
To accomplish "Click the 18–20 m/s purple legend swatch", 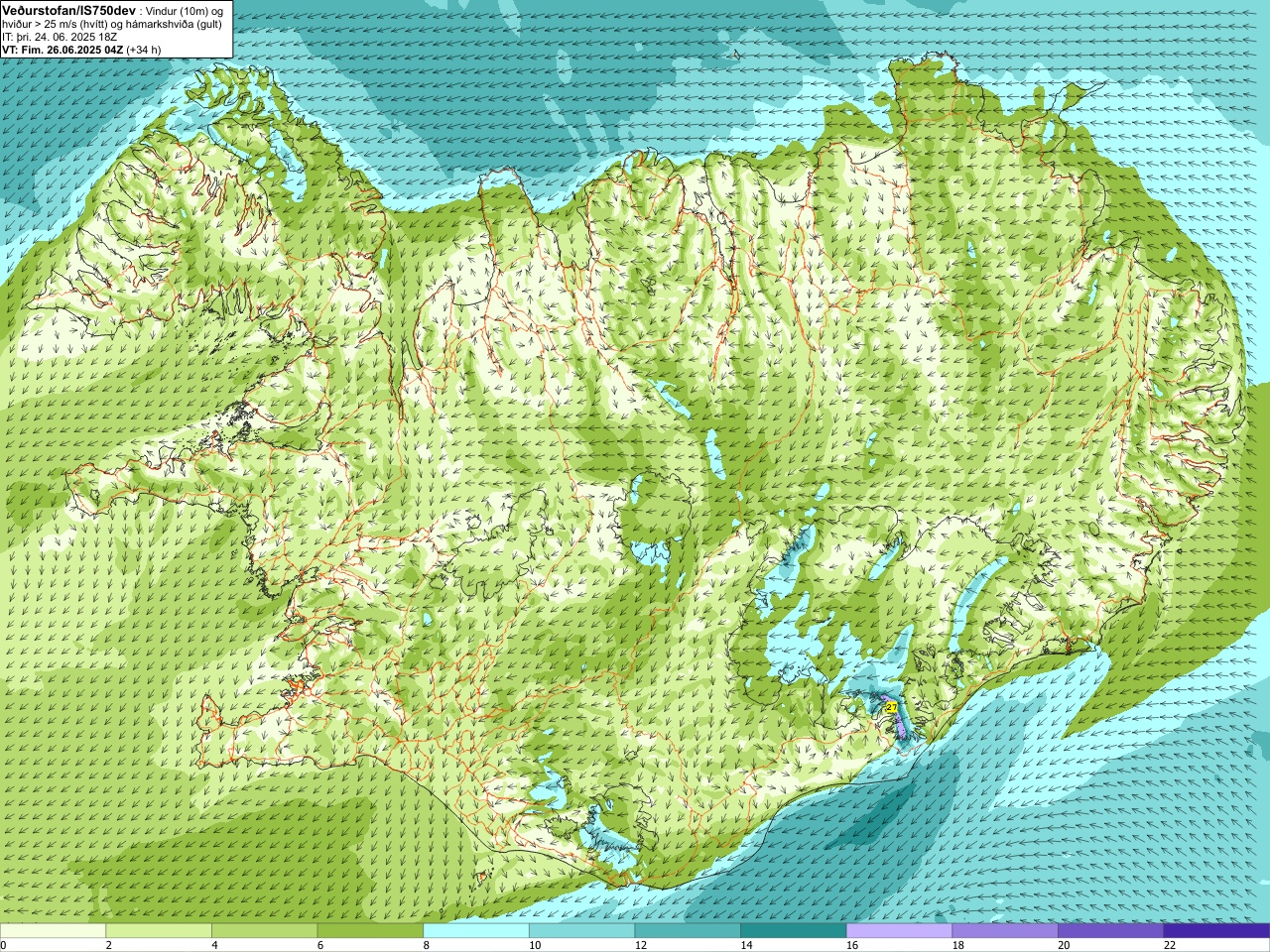I will [x=1005, y=931].
